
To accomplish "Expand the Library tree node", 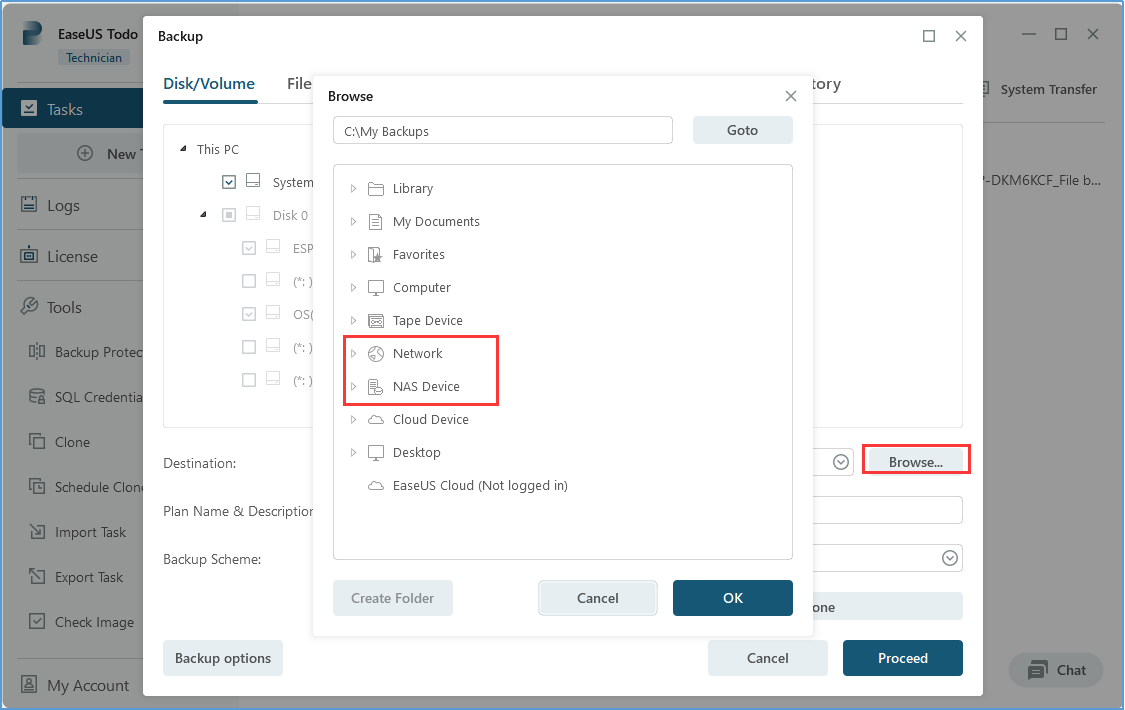I will [x=353, y=189].
